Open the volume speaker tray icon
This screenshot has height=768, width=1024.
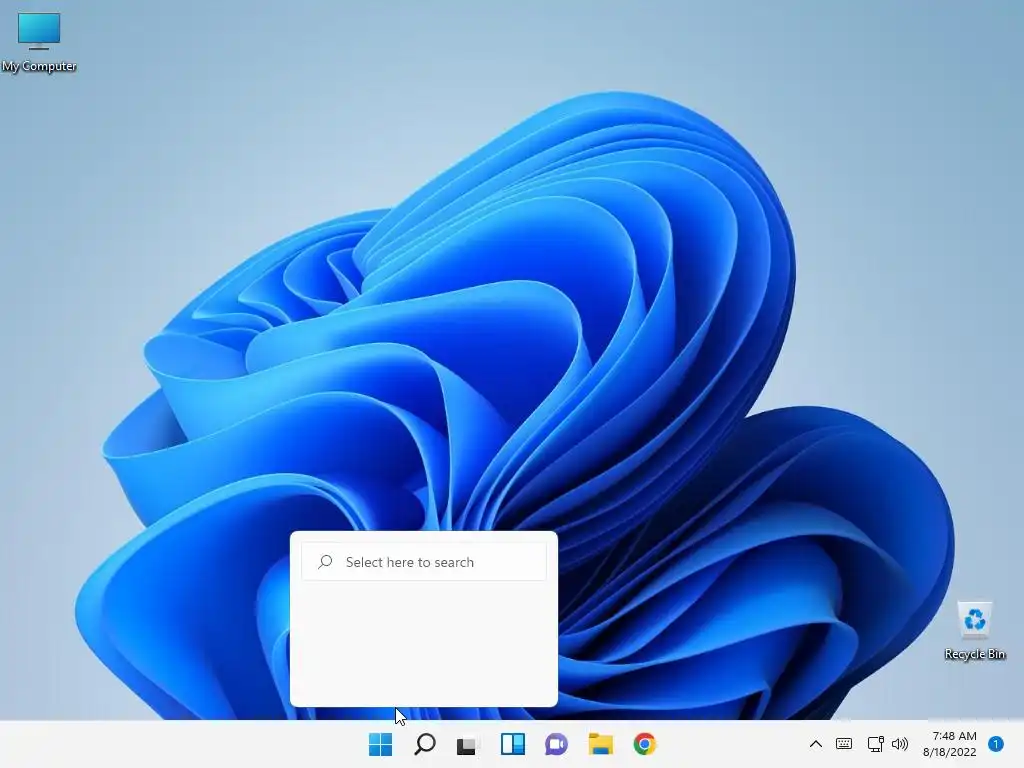900,744
